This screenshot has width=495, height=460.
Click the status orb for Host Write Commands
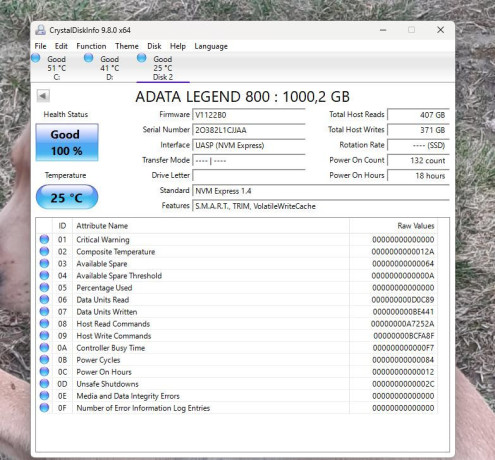tap(44, 335)
